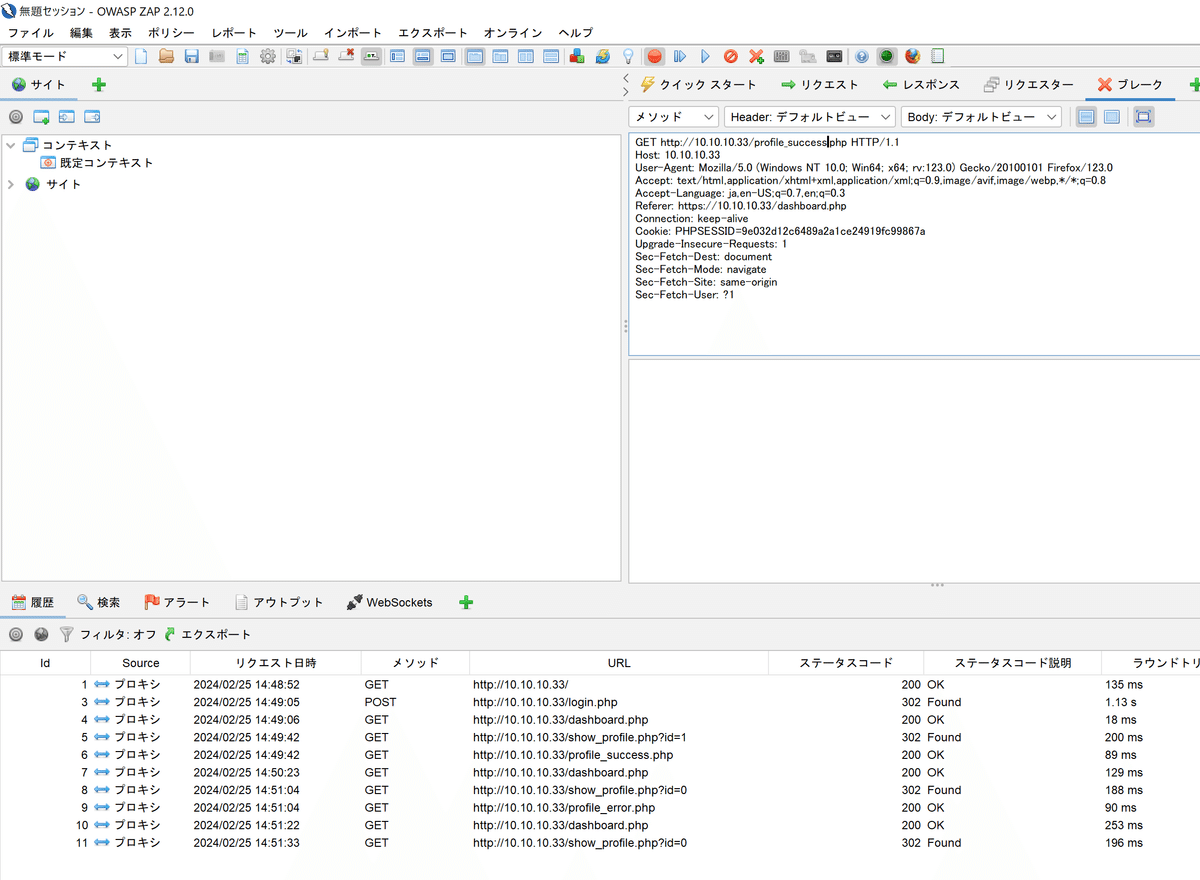This screenshot has width=1200, height=880.
Task: Toggle the green HUD radar button
Action: click(886, 57)
